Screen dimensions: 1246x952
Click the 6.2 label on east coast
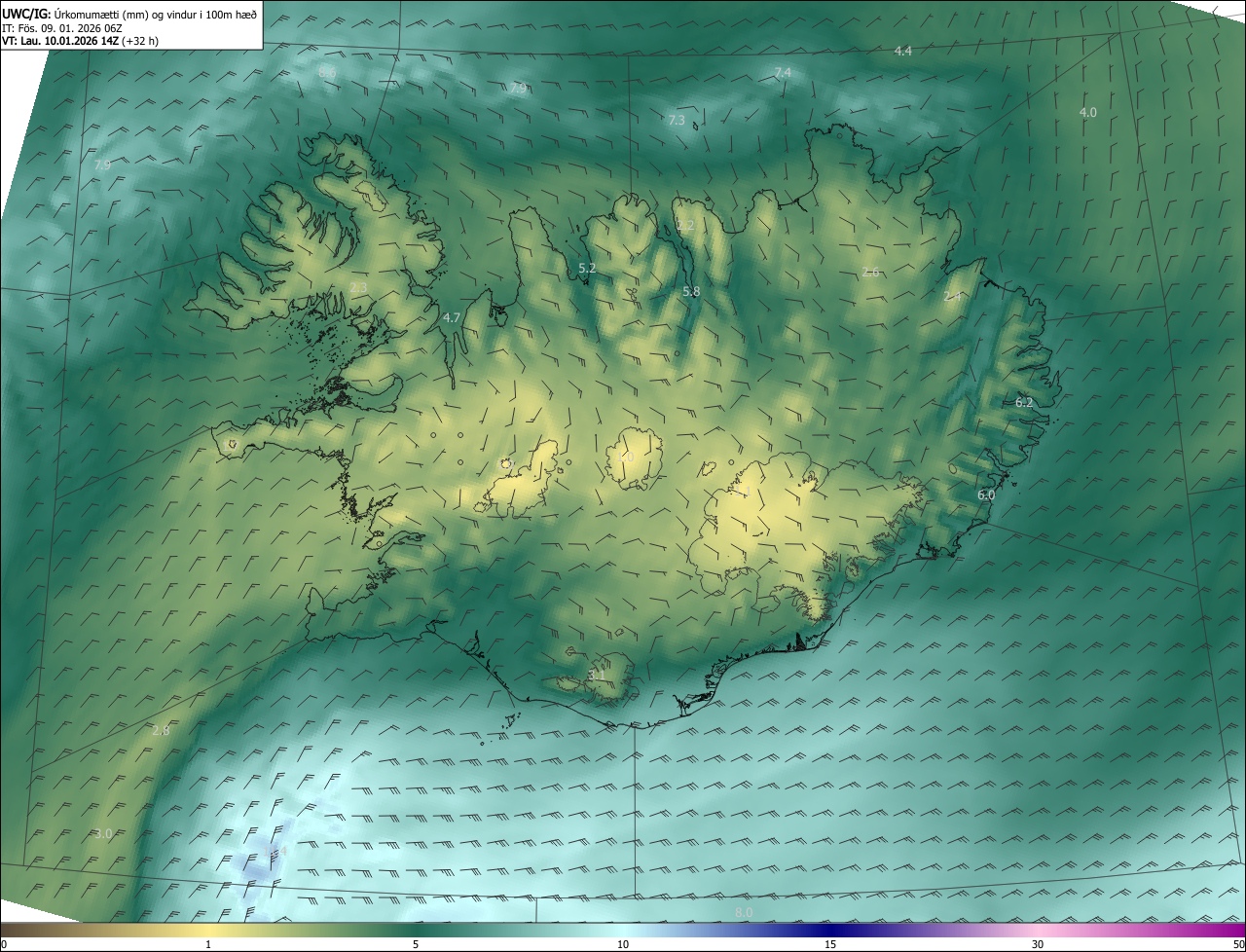[x=1024, y=402]
